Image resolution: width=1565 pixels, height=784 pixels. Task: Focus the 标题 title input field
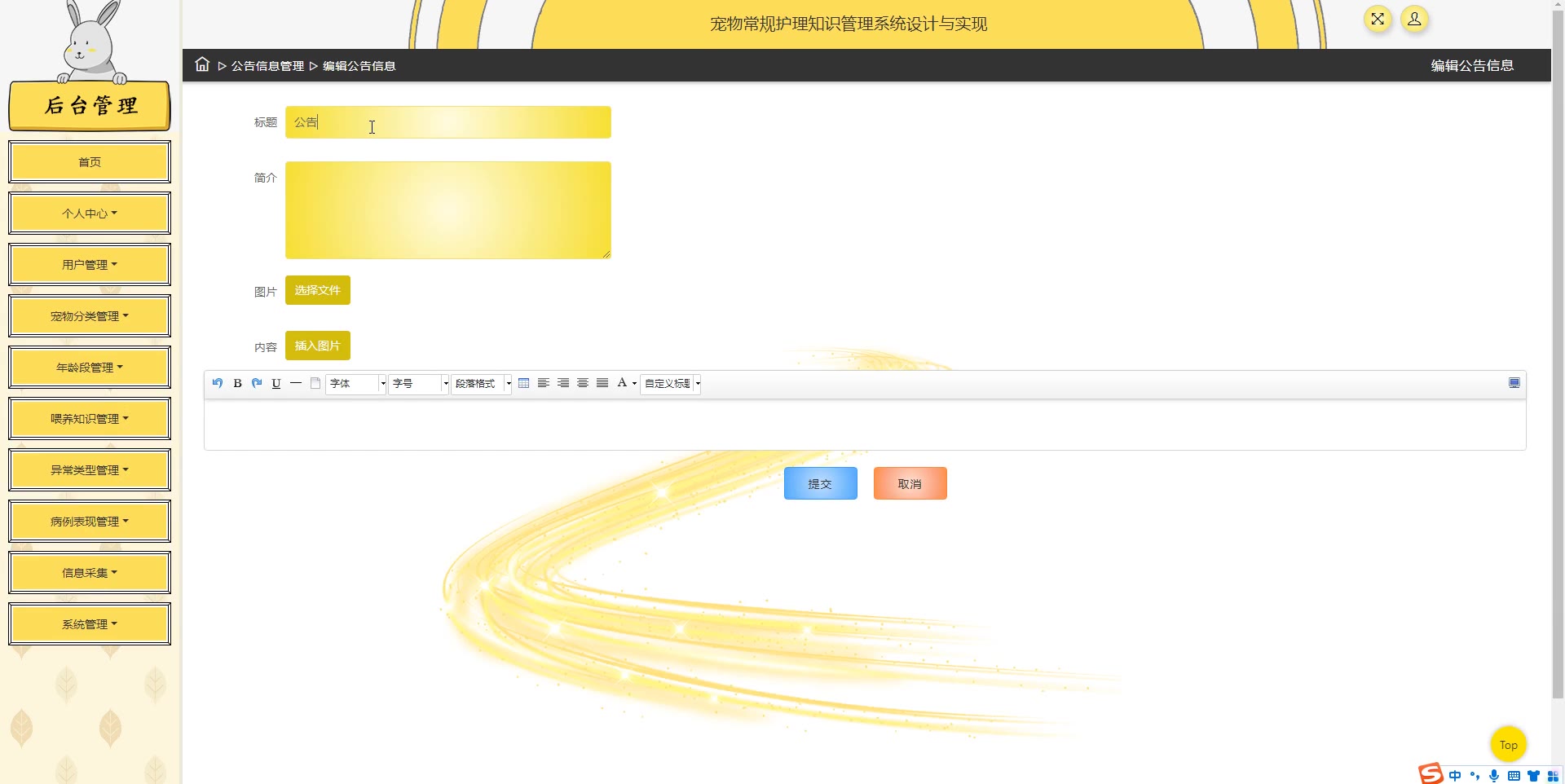(x=448, y=122)
